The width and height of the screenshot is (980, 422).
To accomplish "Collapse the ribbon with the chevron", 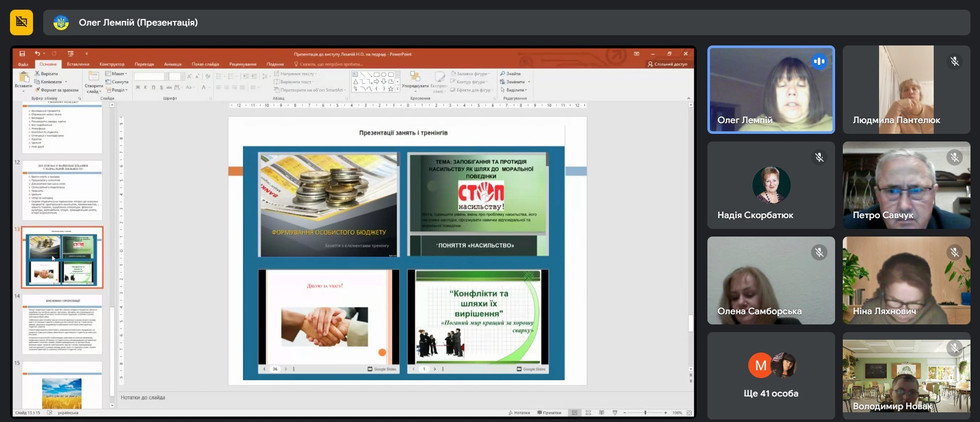I will tap(688, 99).
